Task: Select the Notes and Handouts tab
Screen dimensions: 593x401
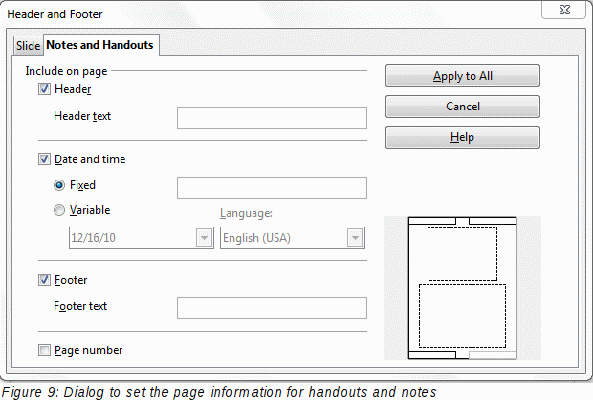Action: pos(100,45)
